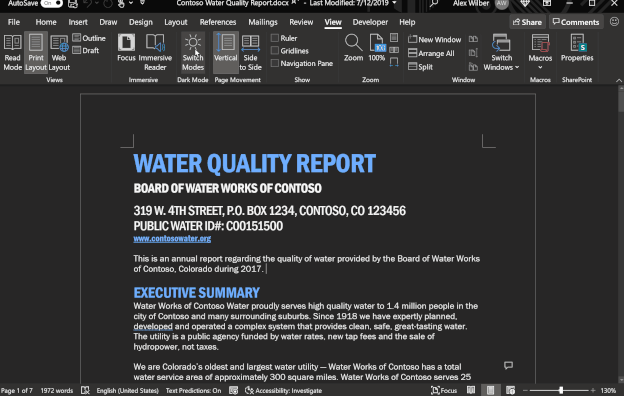Click the 1972 words count

pos(57,390)
